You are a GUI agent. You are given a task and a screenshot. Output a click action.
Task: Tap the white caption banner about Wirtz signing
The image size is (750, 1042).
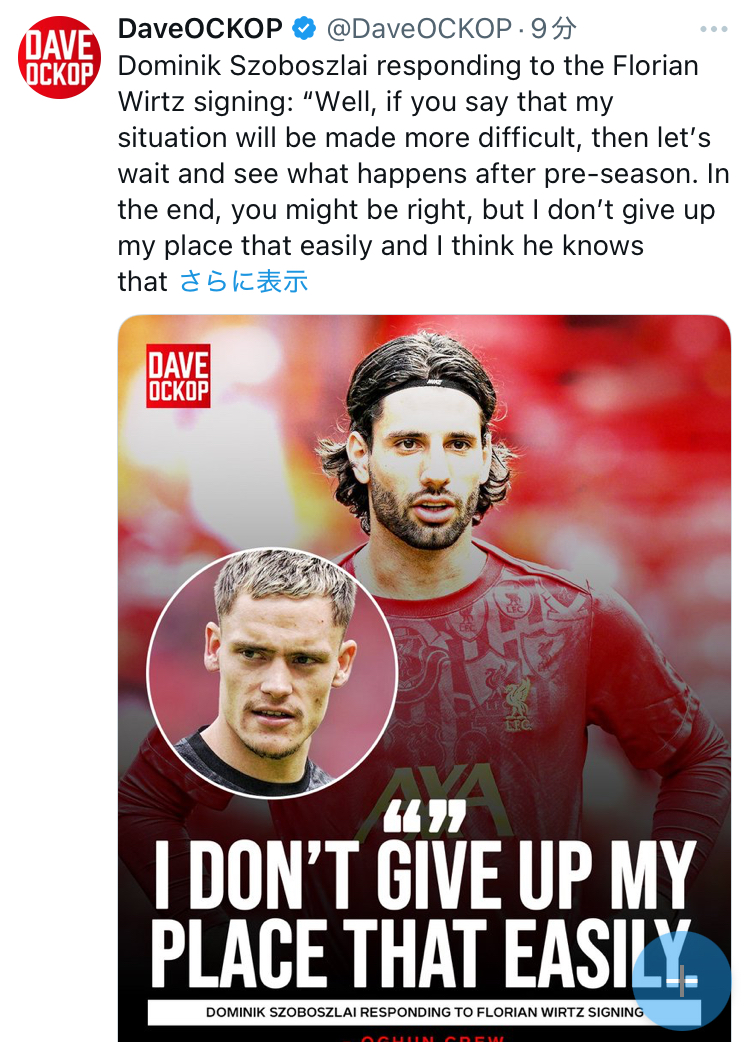[424, 1012]
